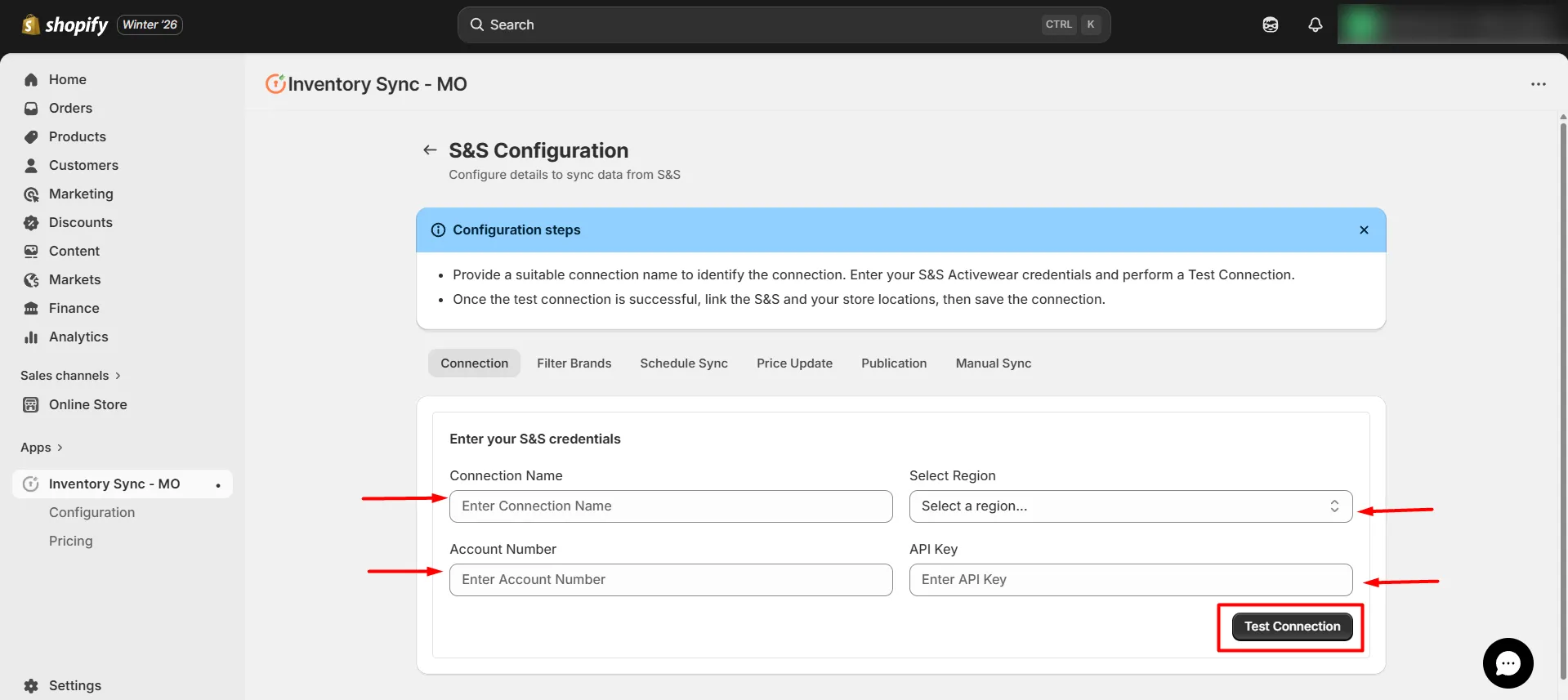Open the Pricing sub-item
The image size is (1568, 700).
(x=71, y=541)
